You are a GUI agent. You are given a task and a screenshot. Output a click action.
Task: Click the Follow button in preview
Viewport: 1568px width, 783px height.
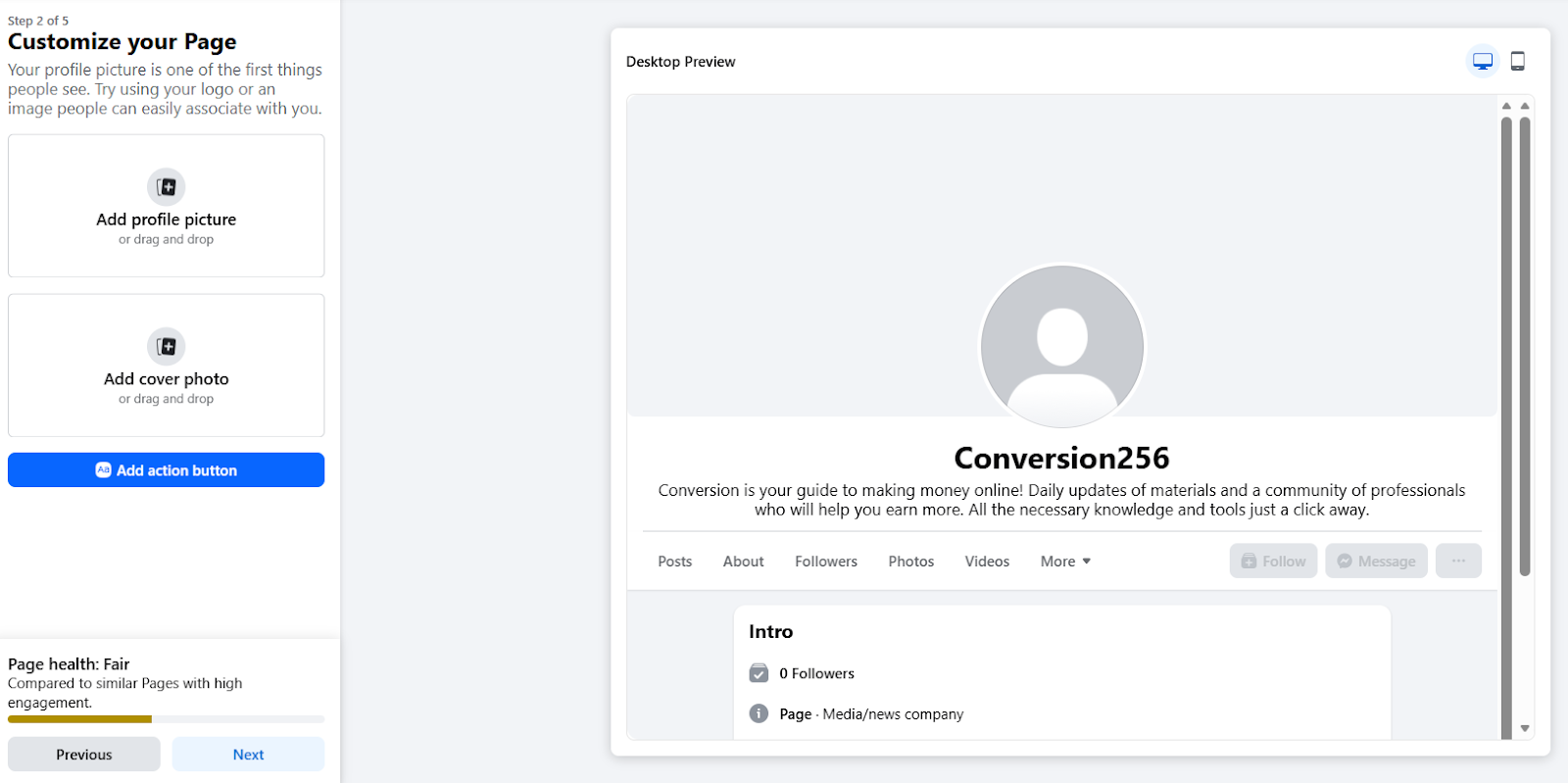[1273, 561]
